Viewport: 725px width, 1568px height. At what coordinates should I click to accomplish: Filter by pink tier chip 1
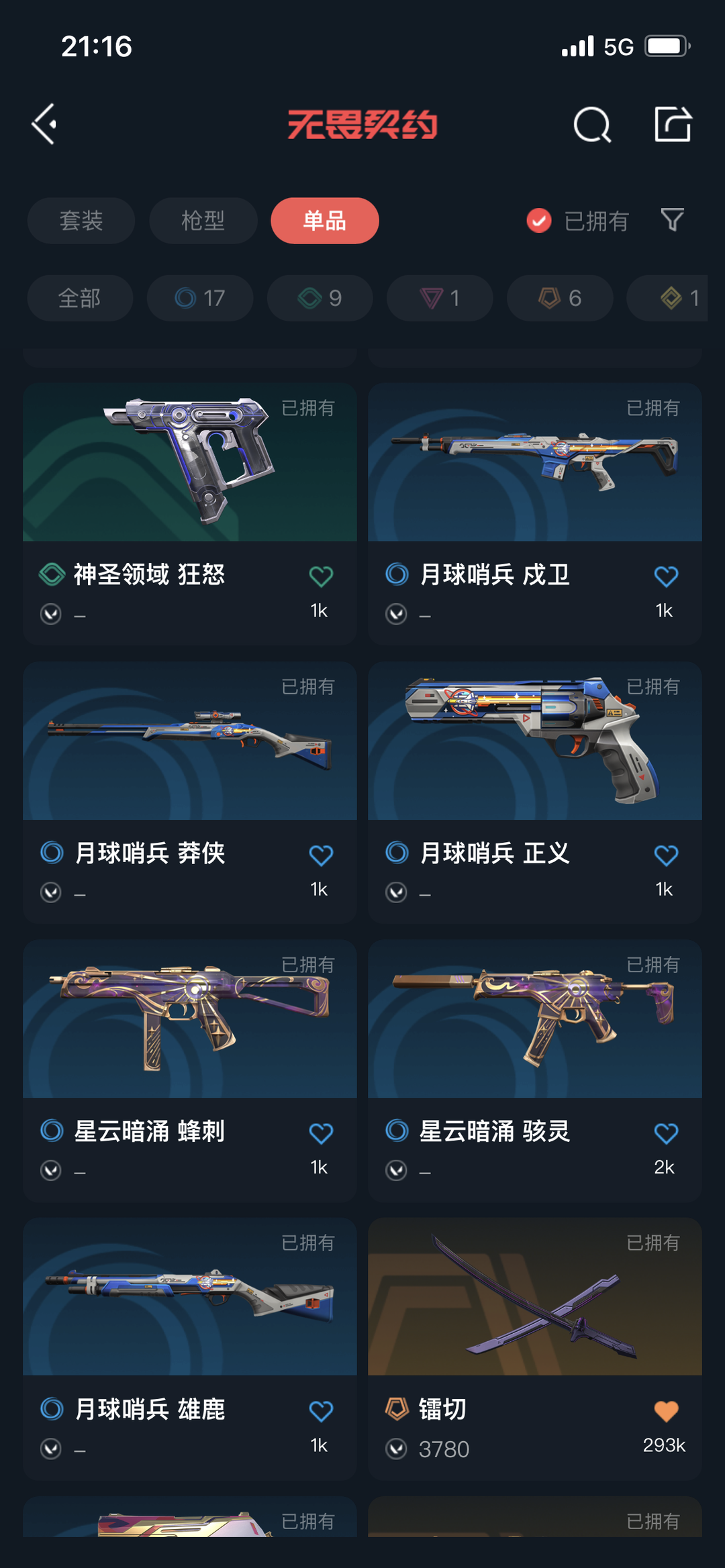click(440, 298)
